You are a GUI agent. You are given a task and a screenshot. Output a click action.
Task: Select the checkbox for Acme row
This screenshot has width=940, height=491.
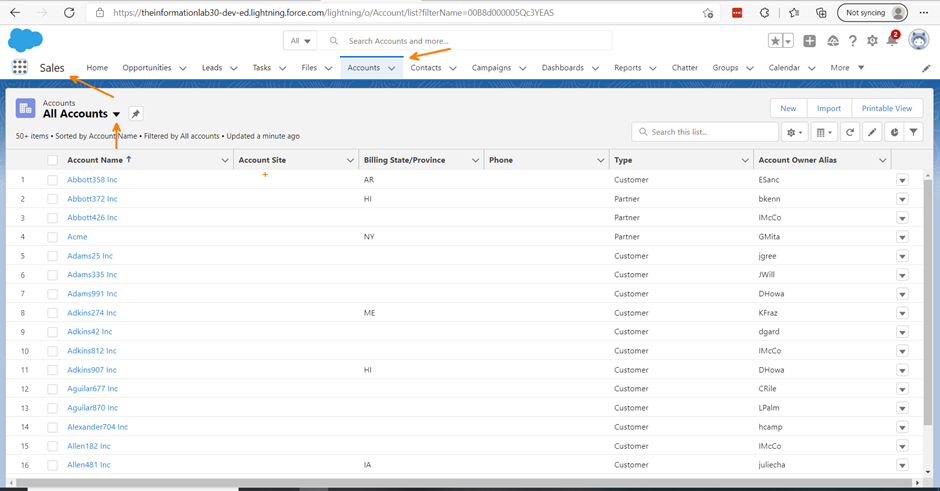52,237
